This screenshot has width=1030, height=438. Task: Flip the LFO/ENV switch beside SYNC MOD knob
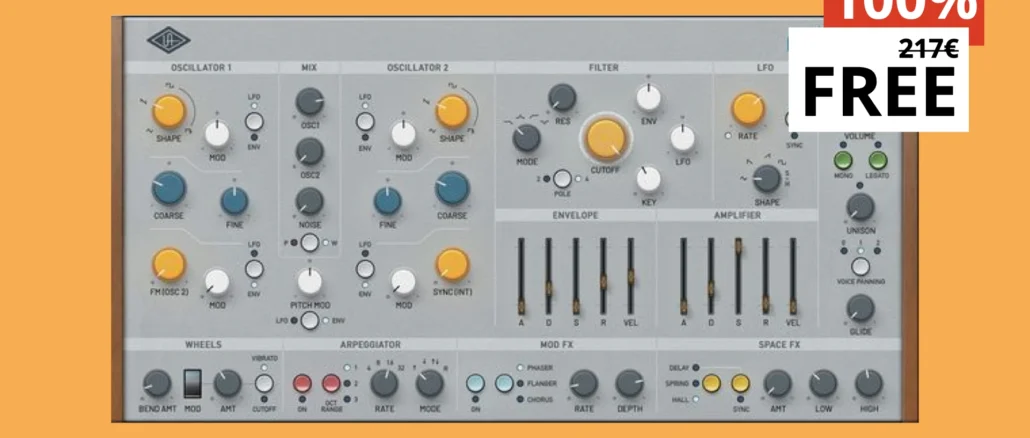365,269
